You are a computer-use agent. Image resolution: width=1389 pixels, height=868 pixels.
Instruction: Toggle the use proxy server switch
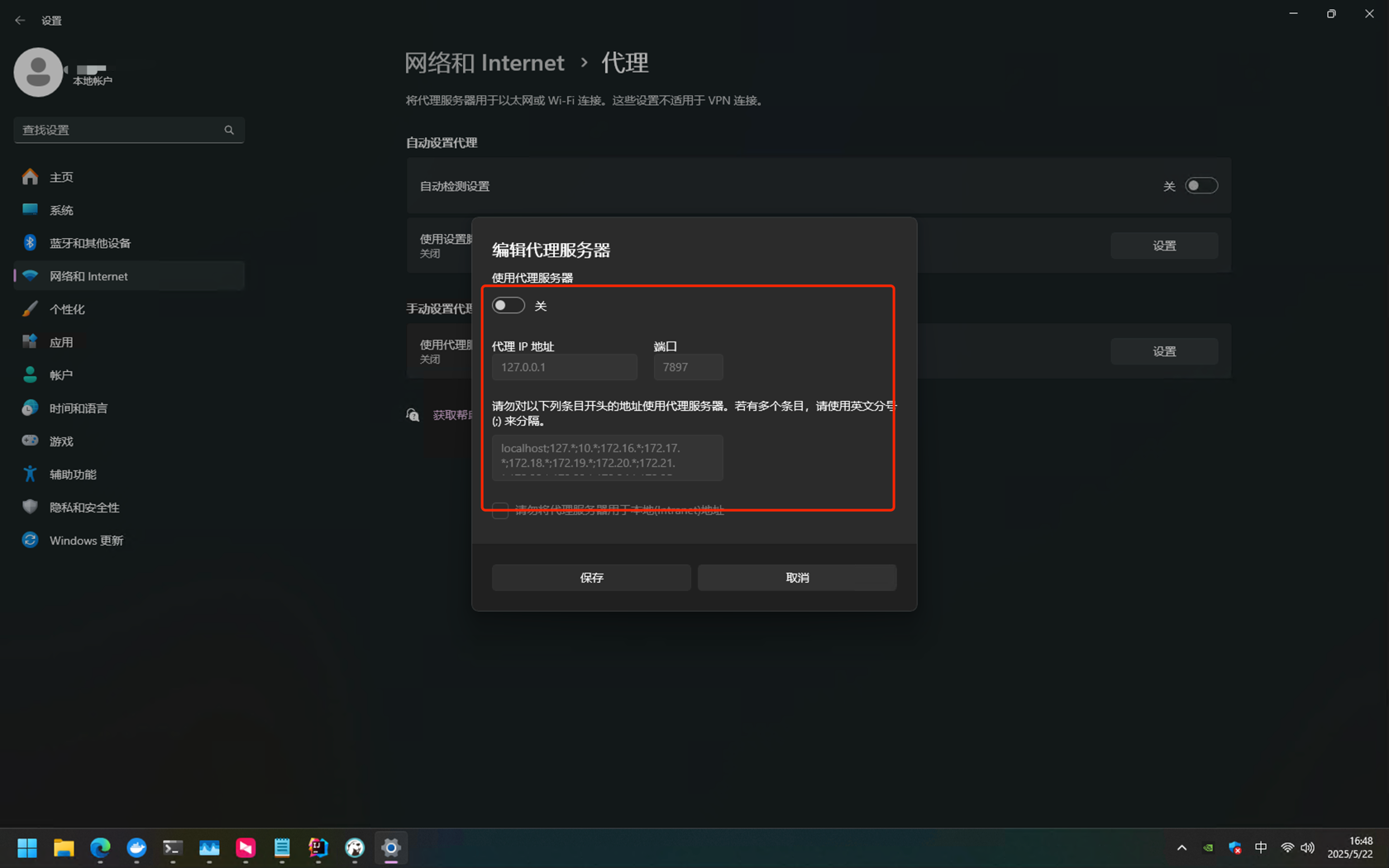(x=508, y=306)
